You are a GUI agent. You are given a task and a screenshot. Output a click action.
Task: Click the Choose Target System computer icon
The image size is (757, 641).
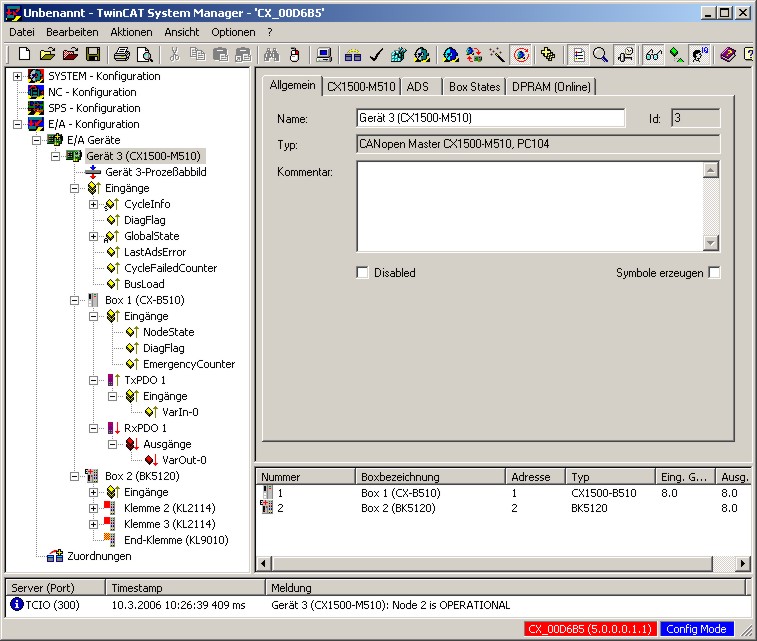pyautogui.click(x=323, y=55)
